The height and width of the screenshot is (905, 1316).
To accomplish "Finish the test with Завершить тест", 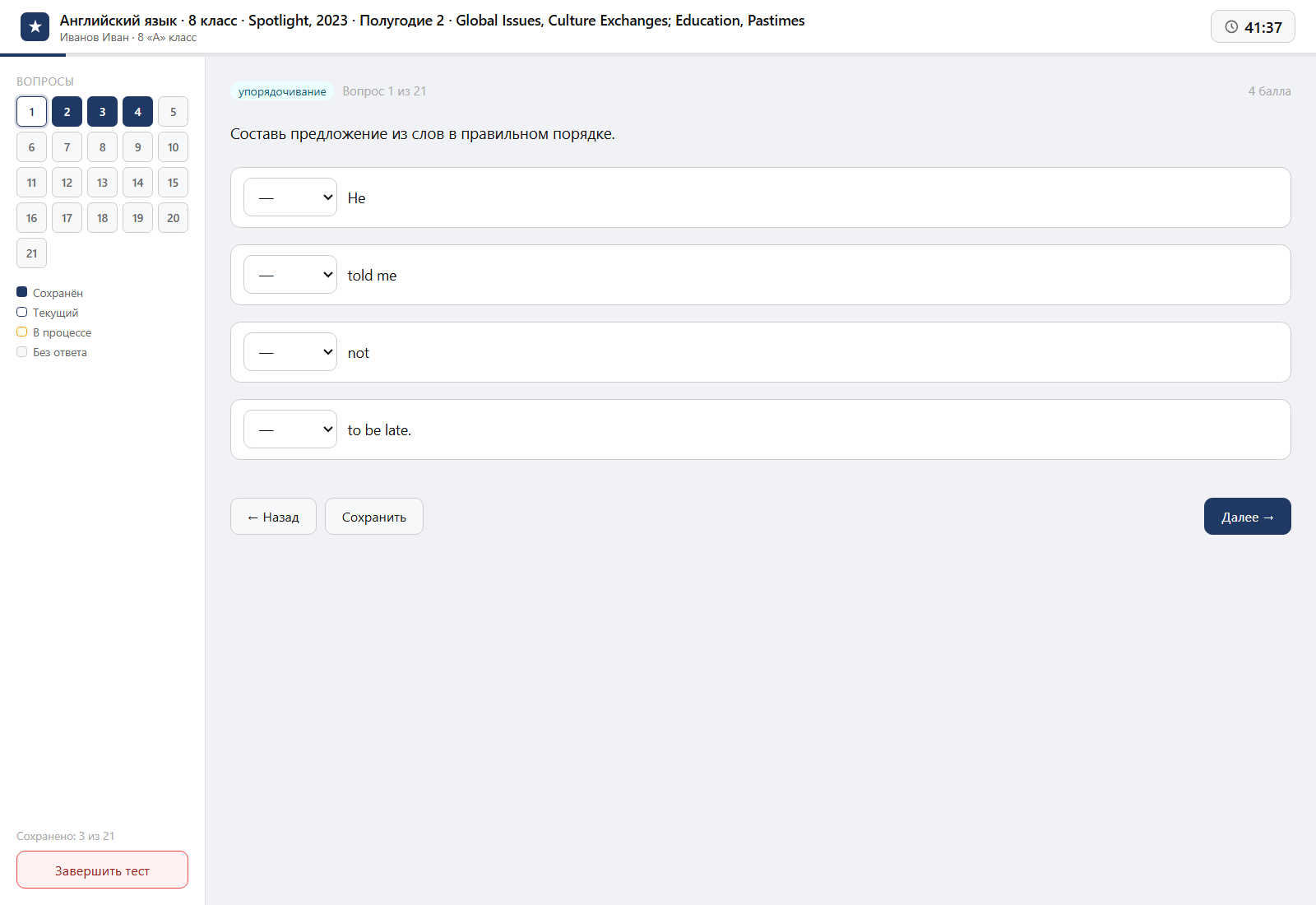I will pyautogui.click(x=102, y=870).
